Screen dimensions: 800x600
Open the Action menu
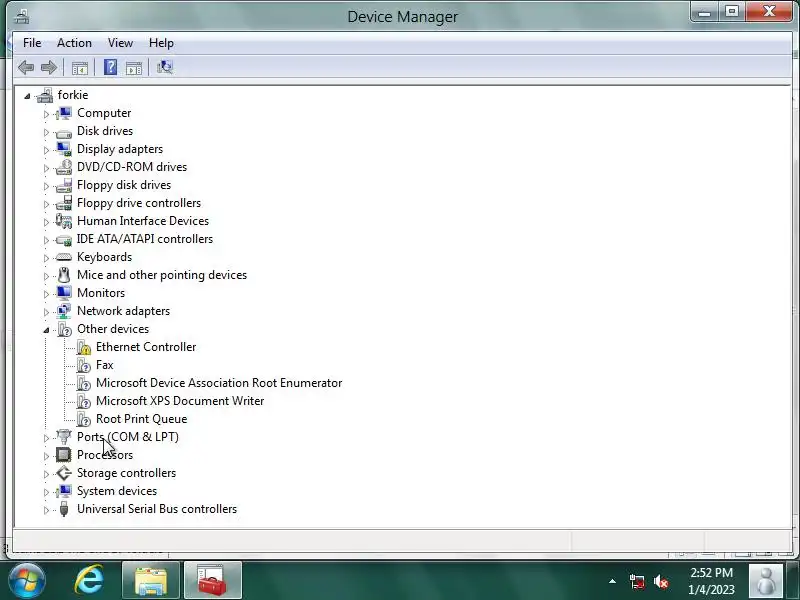point(74,43)
